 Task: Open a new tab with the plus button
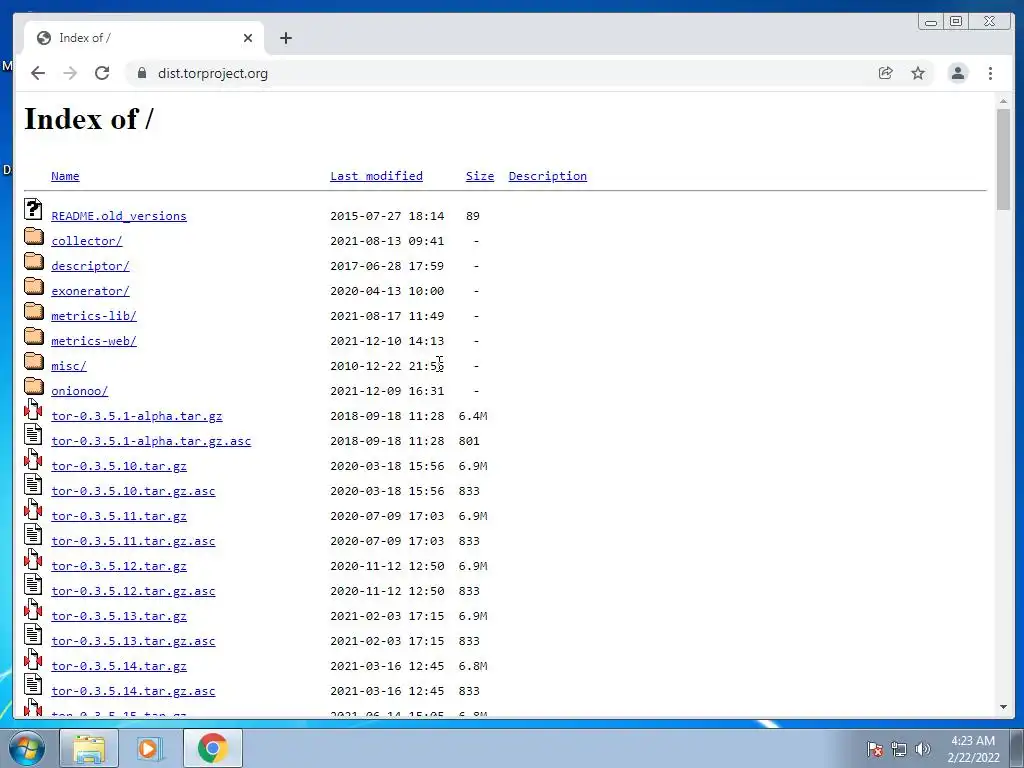[x=285, y=38]
